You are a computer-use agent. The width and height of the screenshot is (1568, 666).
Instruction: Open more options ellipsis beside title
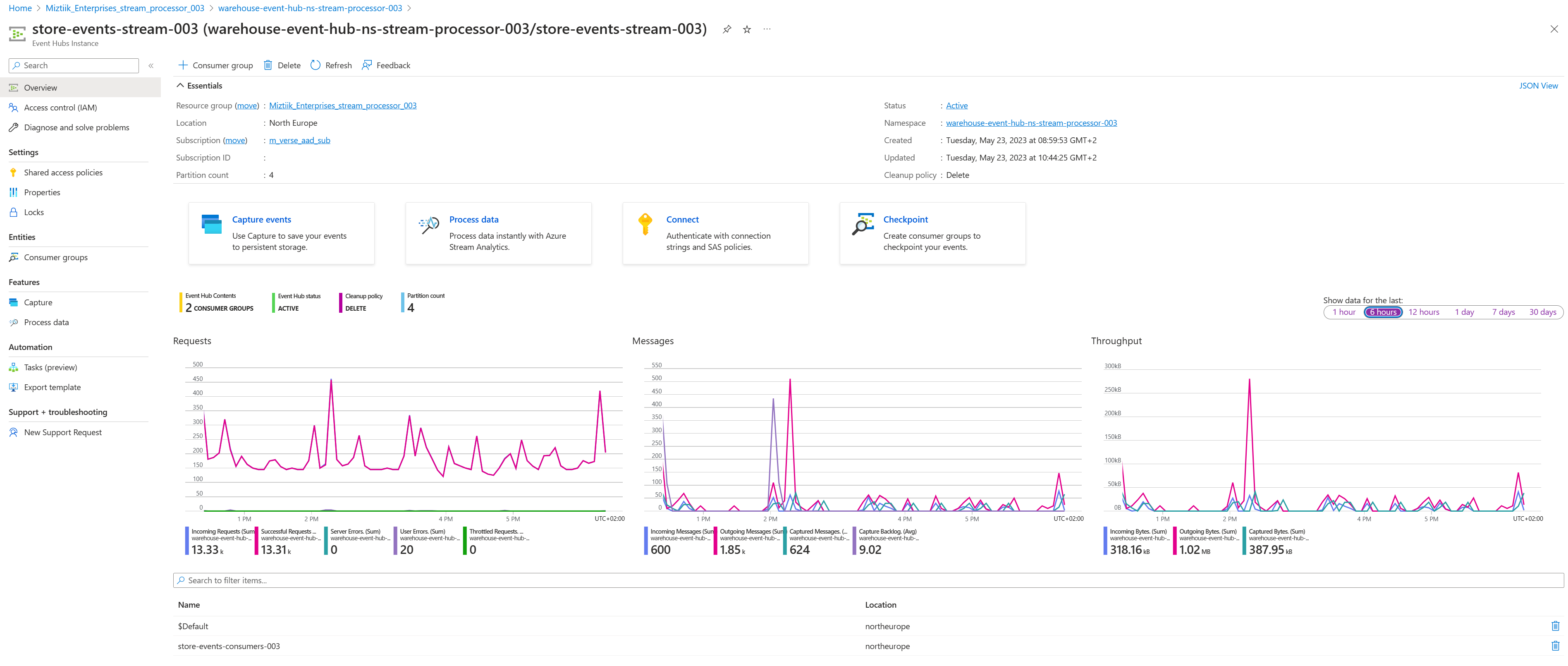[x=767, y=29]
